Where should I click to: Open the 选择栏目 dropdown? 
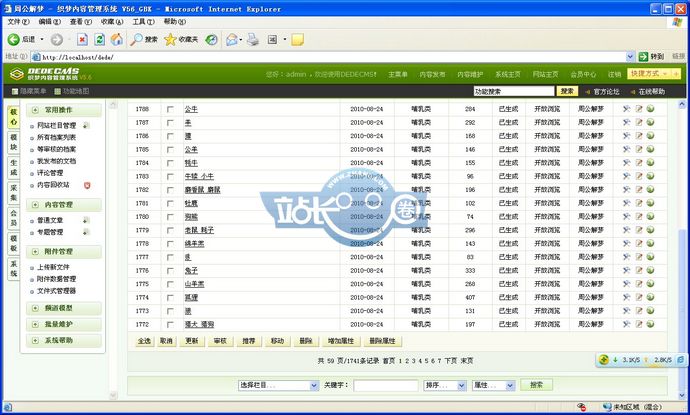pyautogui.click(x=279, y=386)
